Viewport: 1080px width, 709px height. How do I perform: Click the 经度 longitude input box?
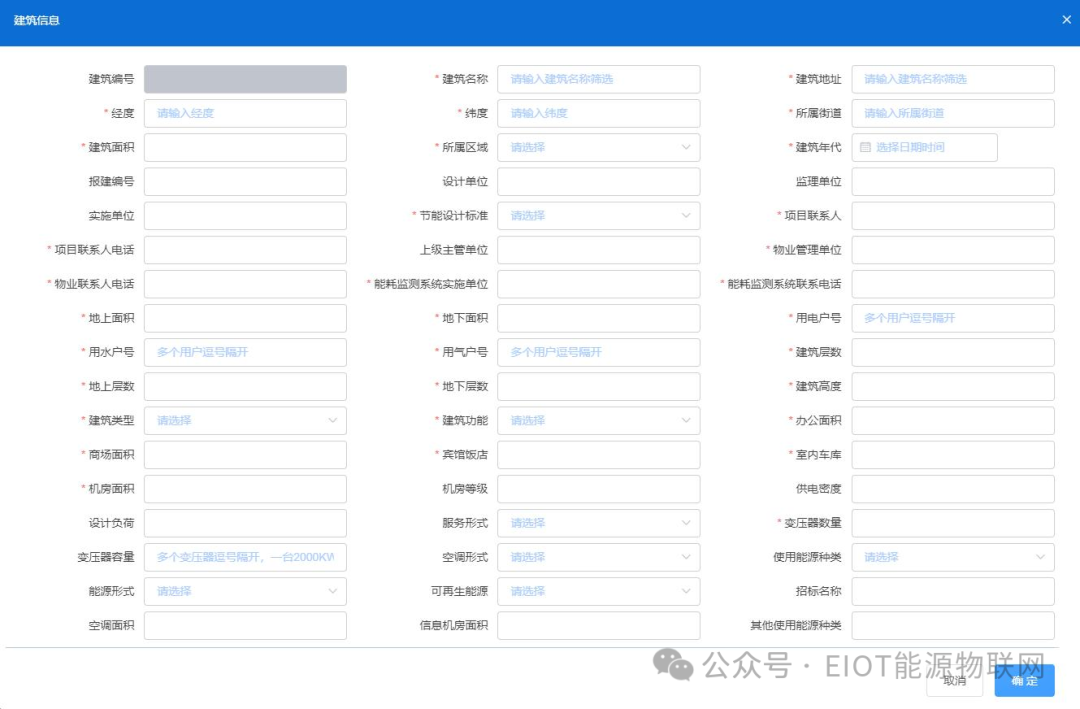245,113
